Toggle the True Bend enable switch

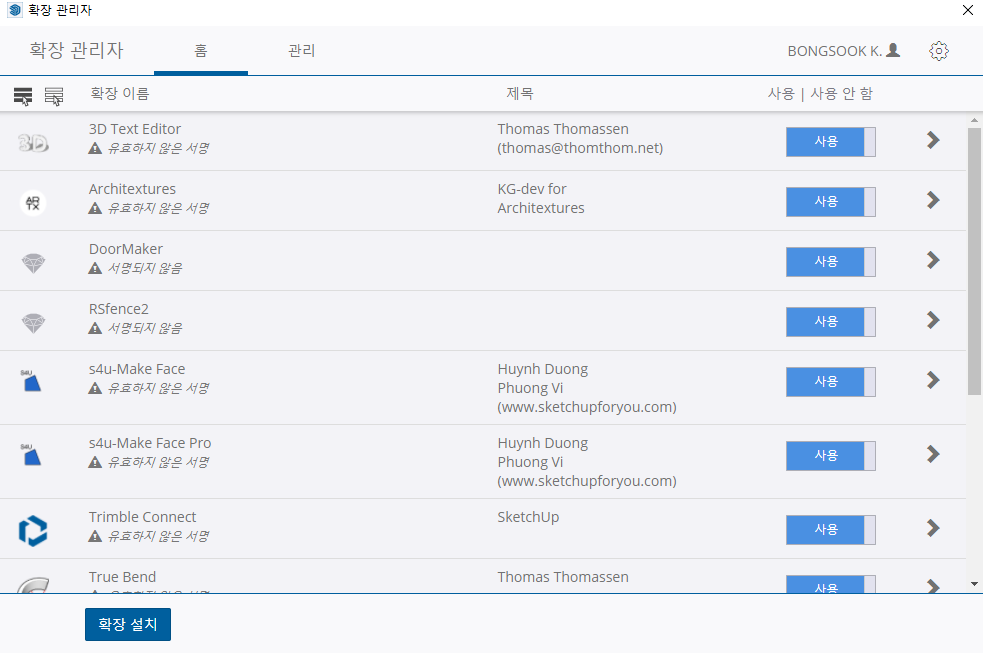point(831,585)
